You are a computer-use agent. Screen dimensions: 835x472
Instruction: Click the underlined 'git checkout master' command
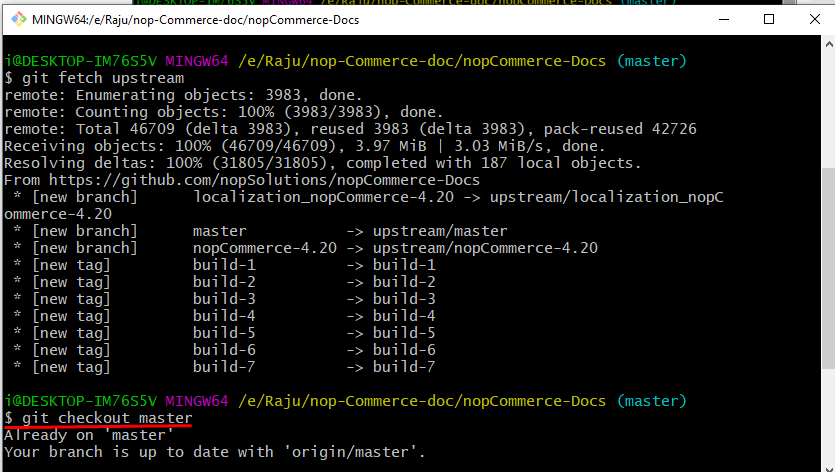(x=99, y=418)
